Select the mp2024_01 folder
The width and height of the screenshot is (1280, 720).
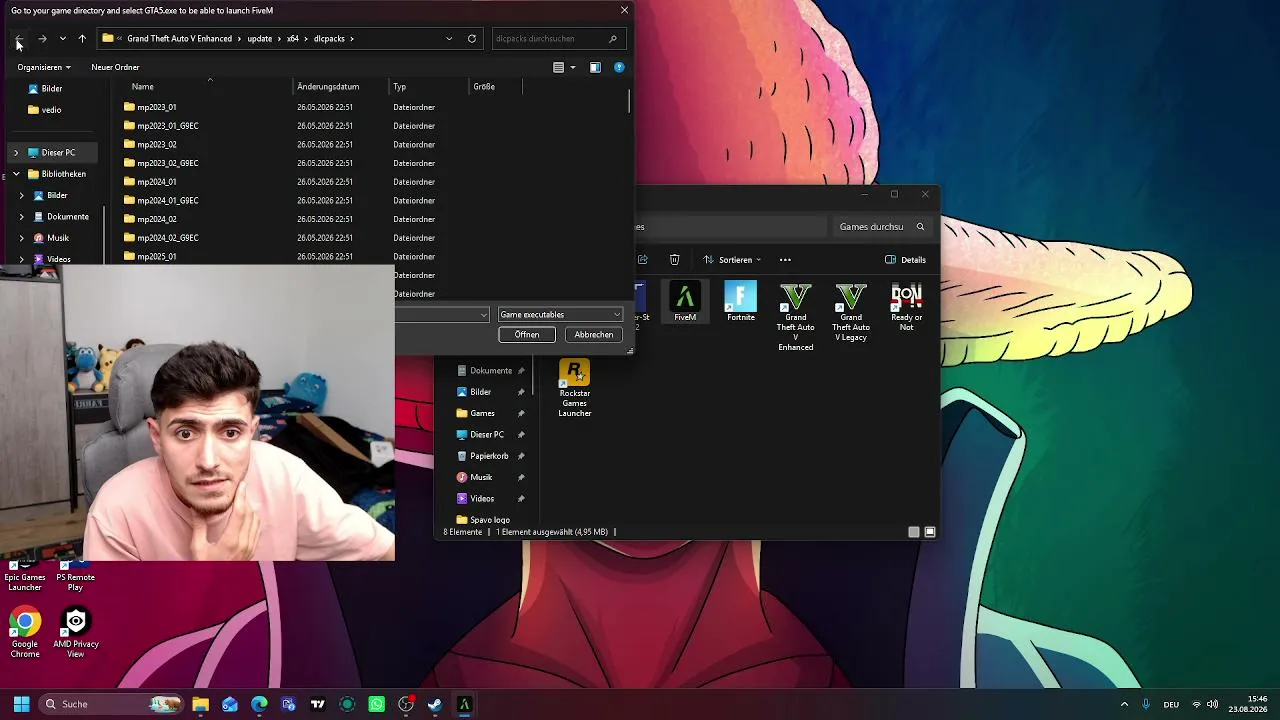[157, 182]
